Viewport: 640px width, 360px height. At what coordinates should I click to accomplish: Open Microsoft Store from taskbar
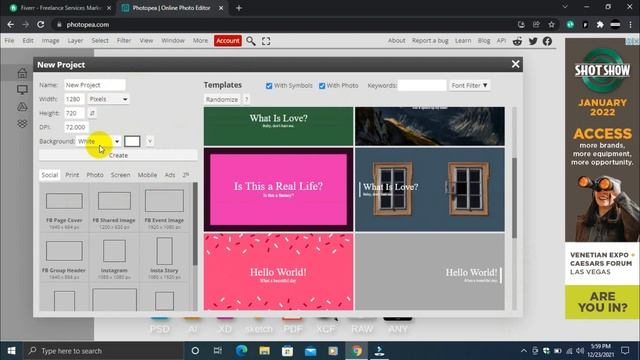pyautogui.click(x=287, y=351)
